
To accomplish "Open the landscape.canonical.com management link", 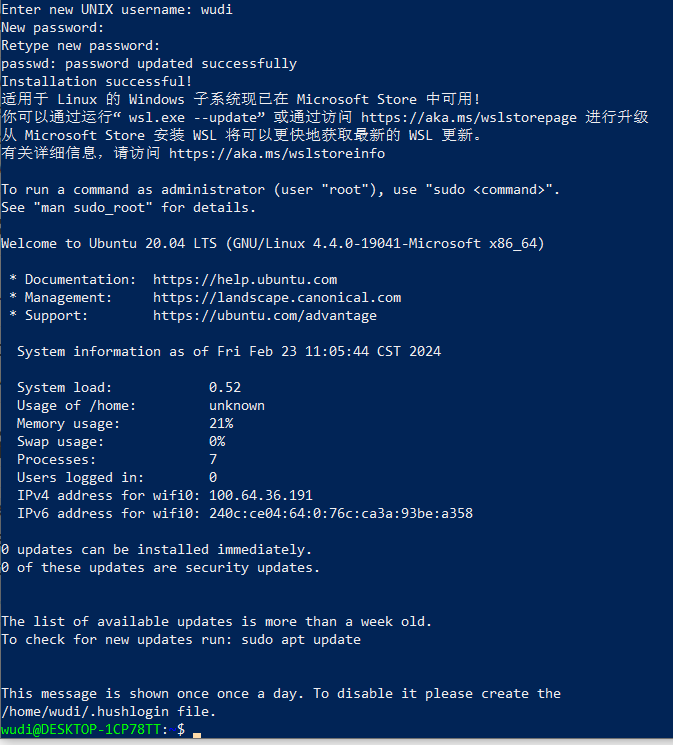I will click(277, 298).
